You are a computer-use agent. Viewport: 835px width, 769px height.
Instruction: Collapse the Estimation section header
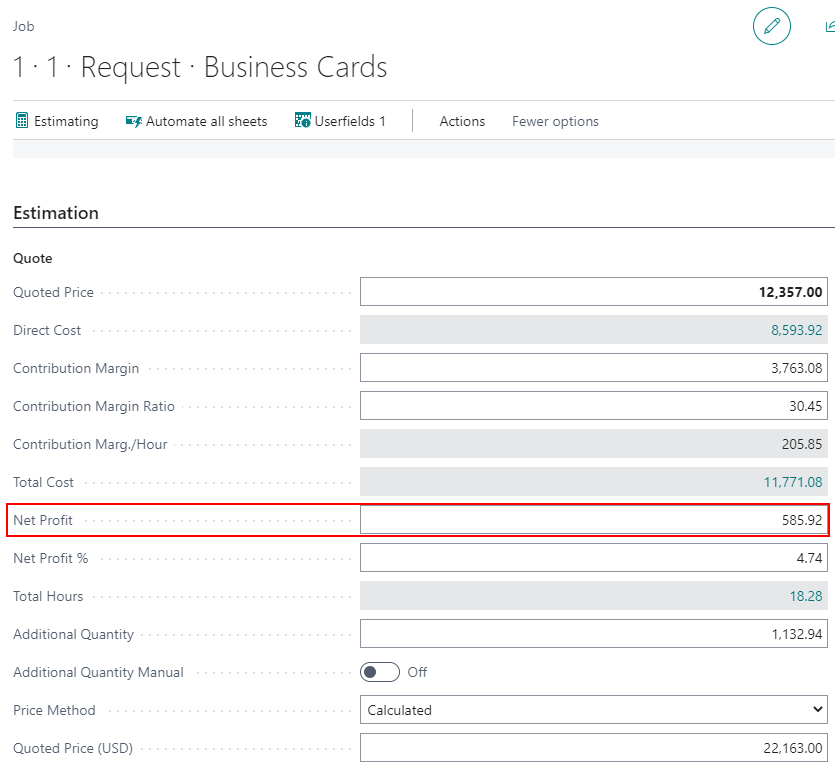coord(56,213)
